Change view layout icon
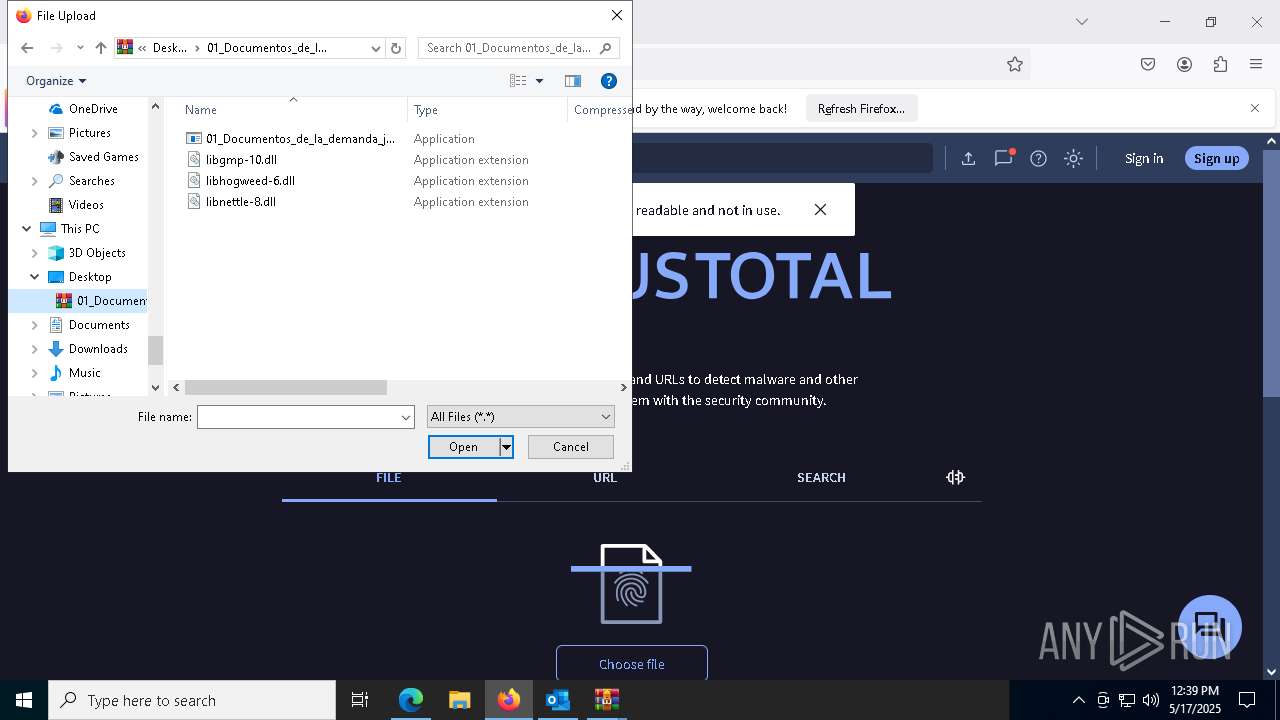1280x720 pixels. coord(518,81)
